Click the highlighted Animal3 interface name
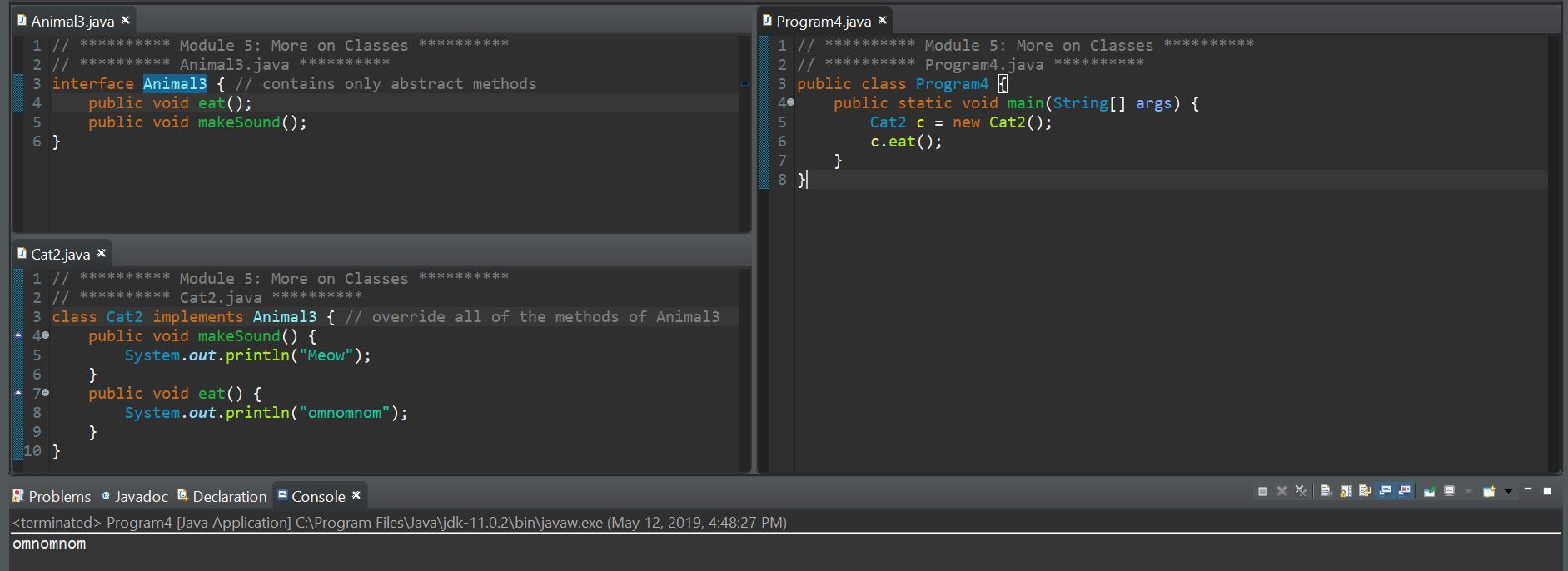This screenshot has height=571, width=1568. coord(175,83)
